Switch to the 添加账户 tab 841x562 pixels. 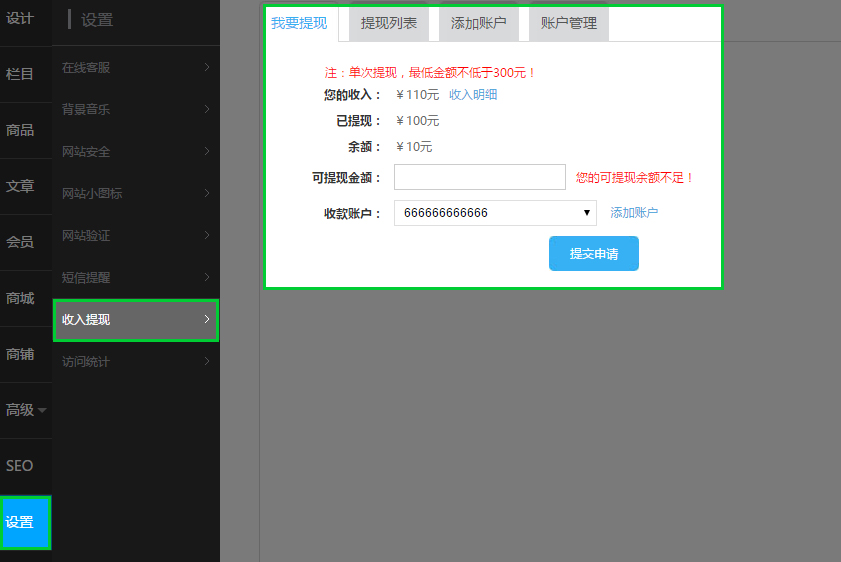pyautogui.click(x=479, y=23)
